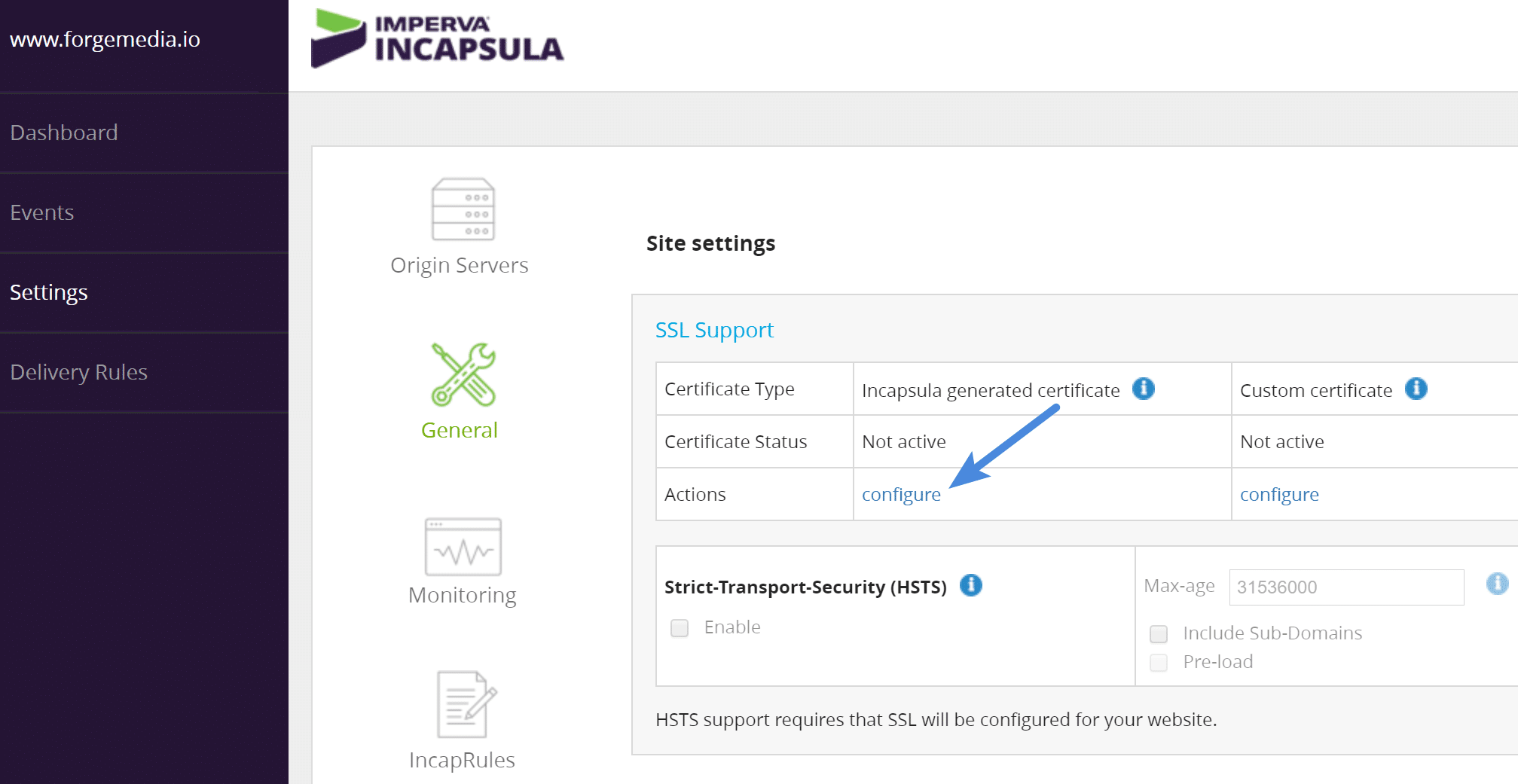Viewport: 1518px width, 784px height.
Task: Show info for Incapsula generated certificate
Action: point(1144,389)
